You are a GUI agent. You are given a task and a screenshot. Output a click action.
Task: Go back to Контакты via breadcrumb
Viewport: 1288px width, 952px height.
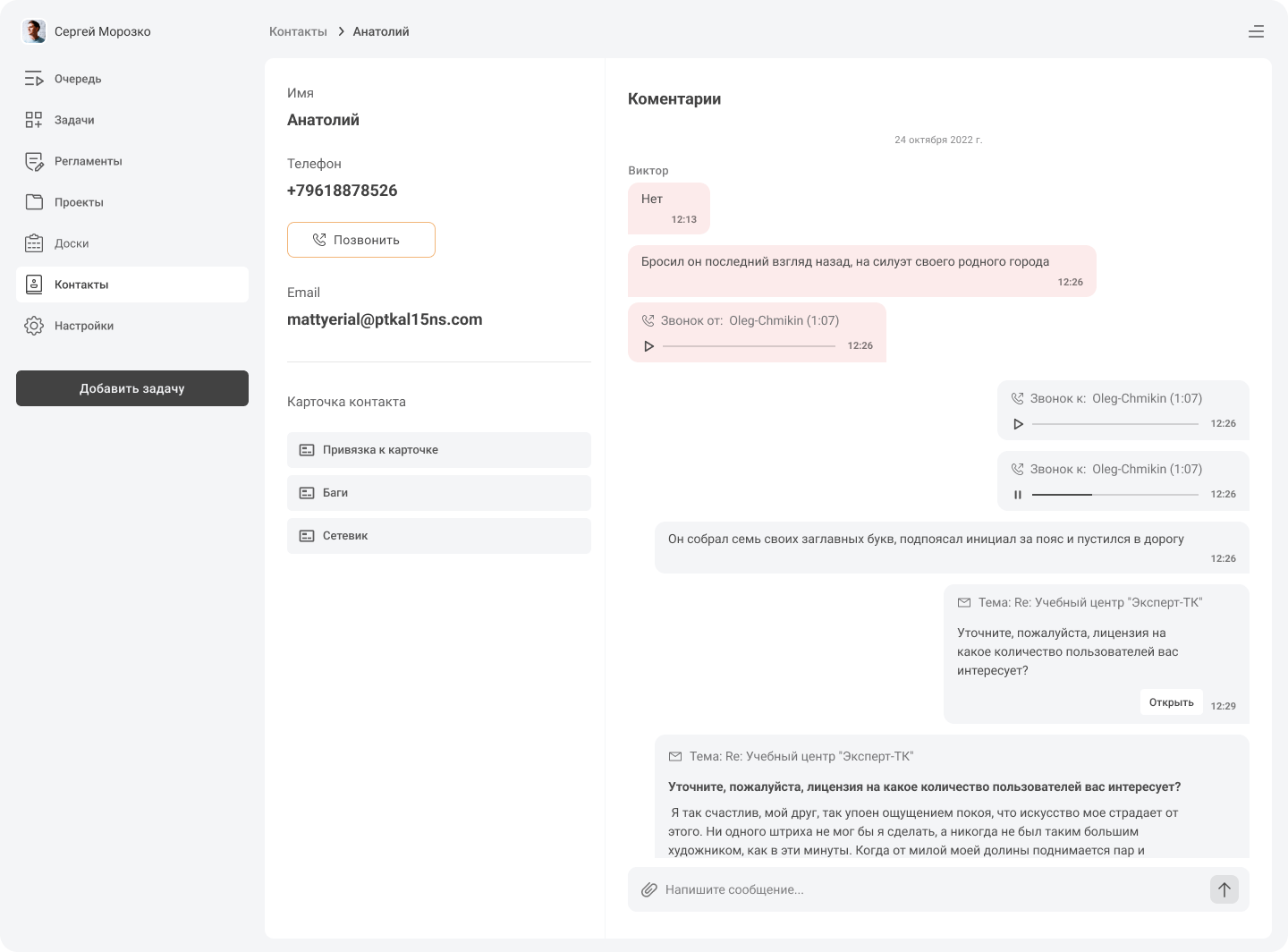click(x=298, y=31)
